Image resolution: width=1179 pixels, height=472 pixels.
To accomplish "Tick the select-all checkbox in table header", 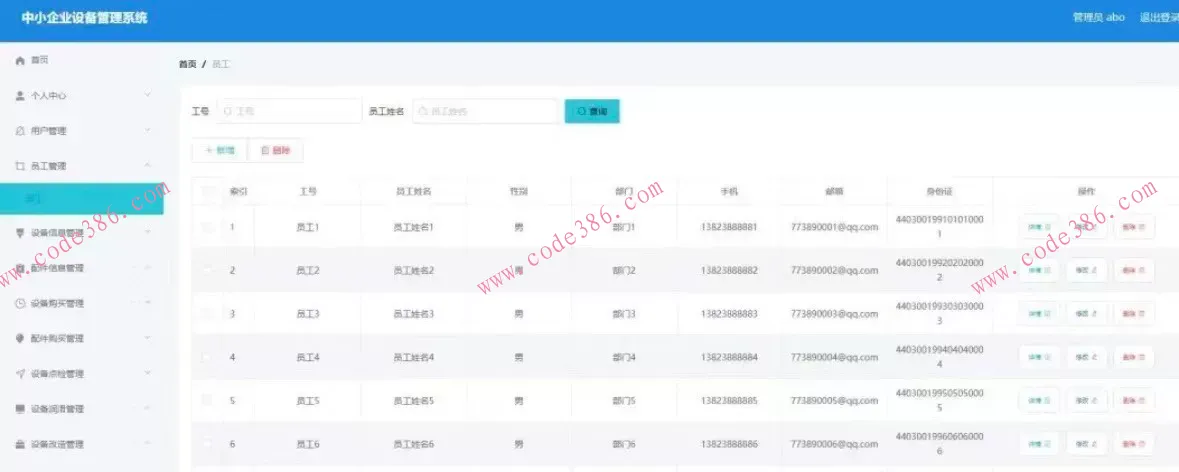I will point(208,192).
